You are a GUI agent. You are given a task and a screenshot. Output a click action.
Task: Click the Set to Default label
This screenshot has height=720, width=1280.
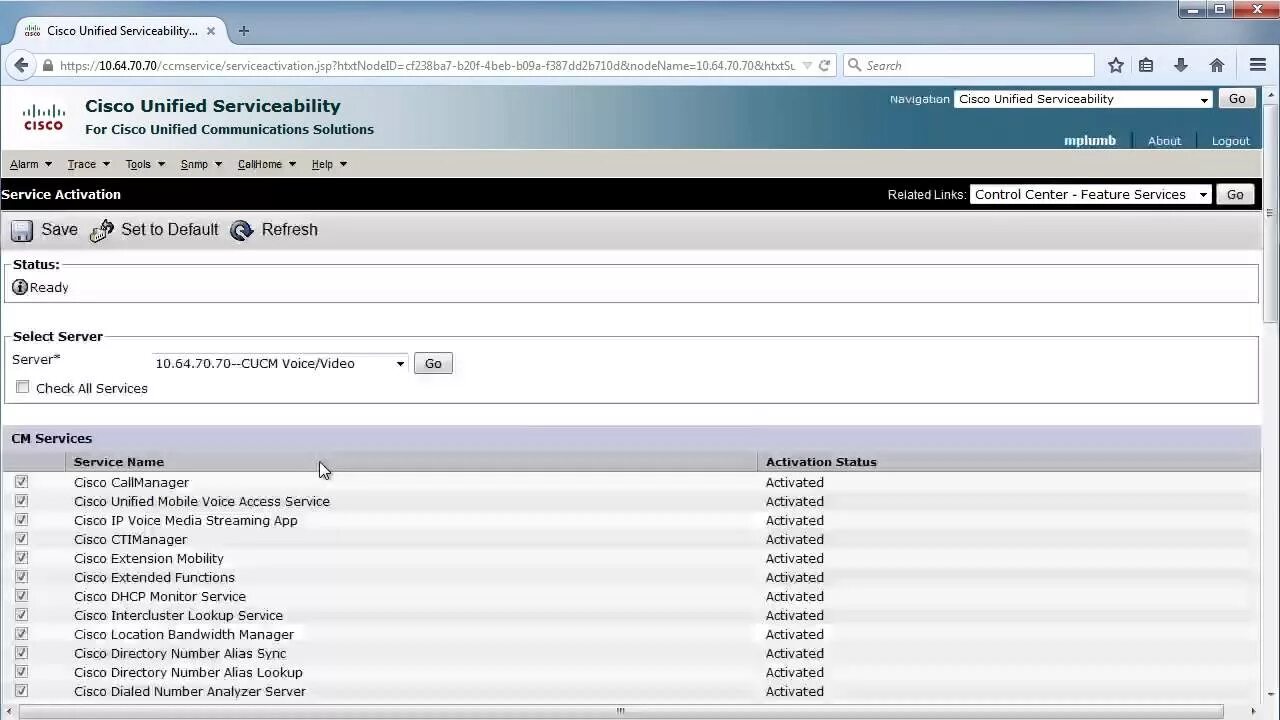169,230
